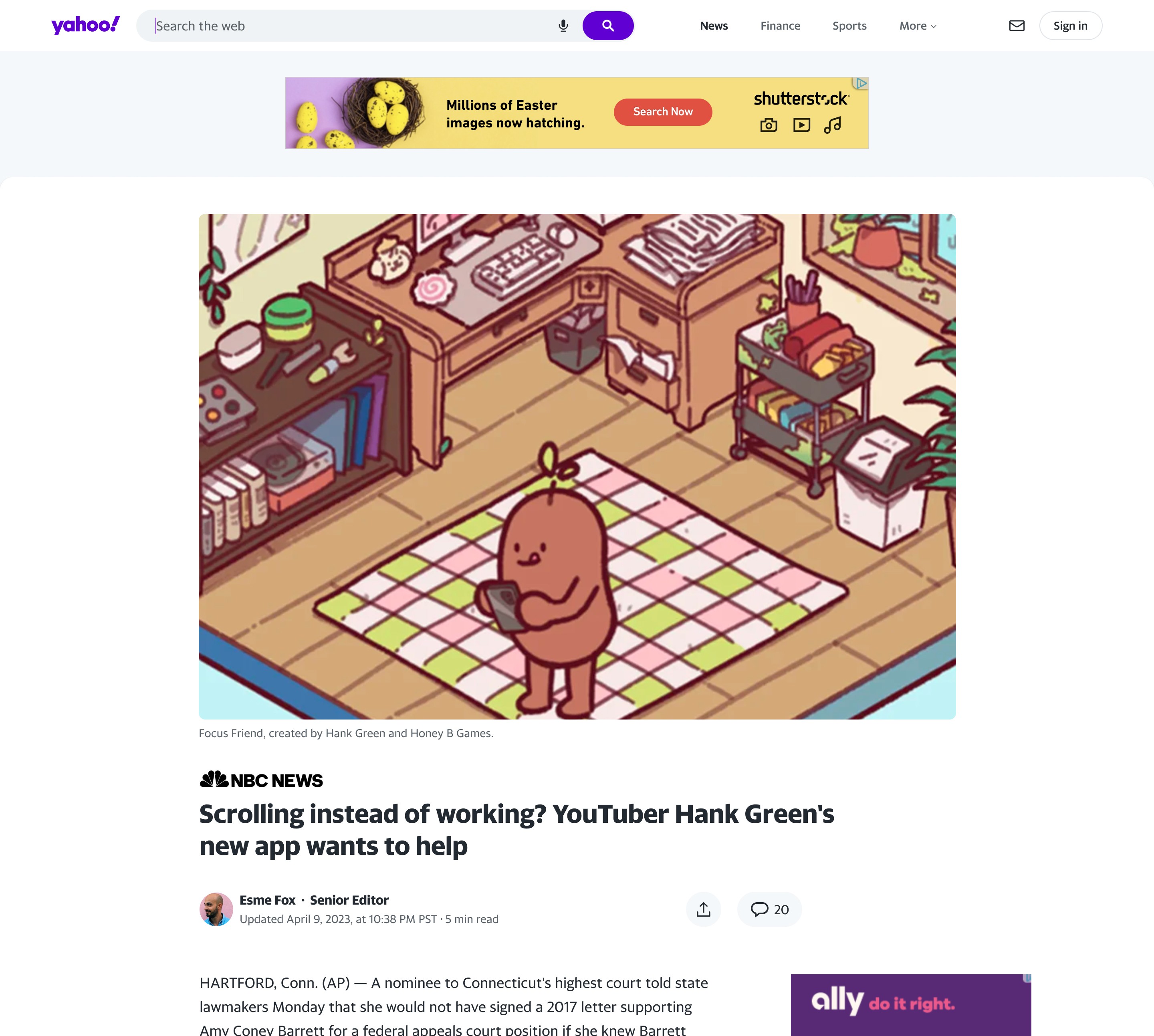The image size is (1154, 1036).
Task: Click the Yahoo logo
Action: [x=85, y=25]
